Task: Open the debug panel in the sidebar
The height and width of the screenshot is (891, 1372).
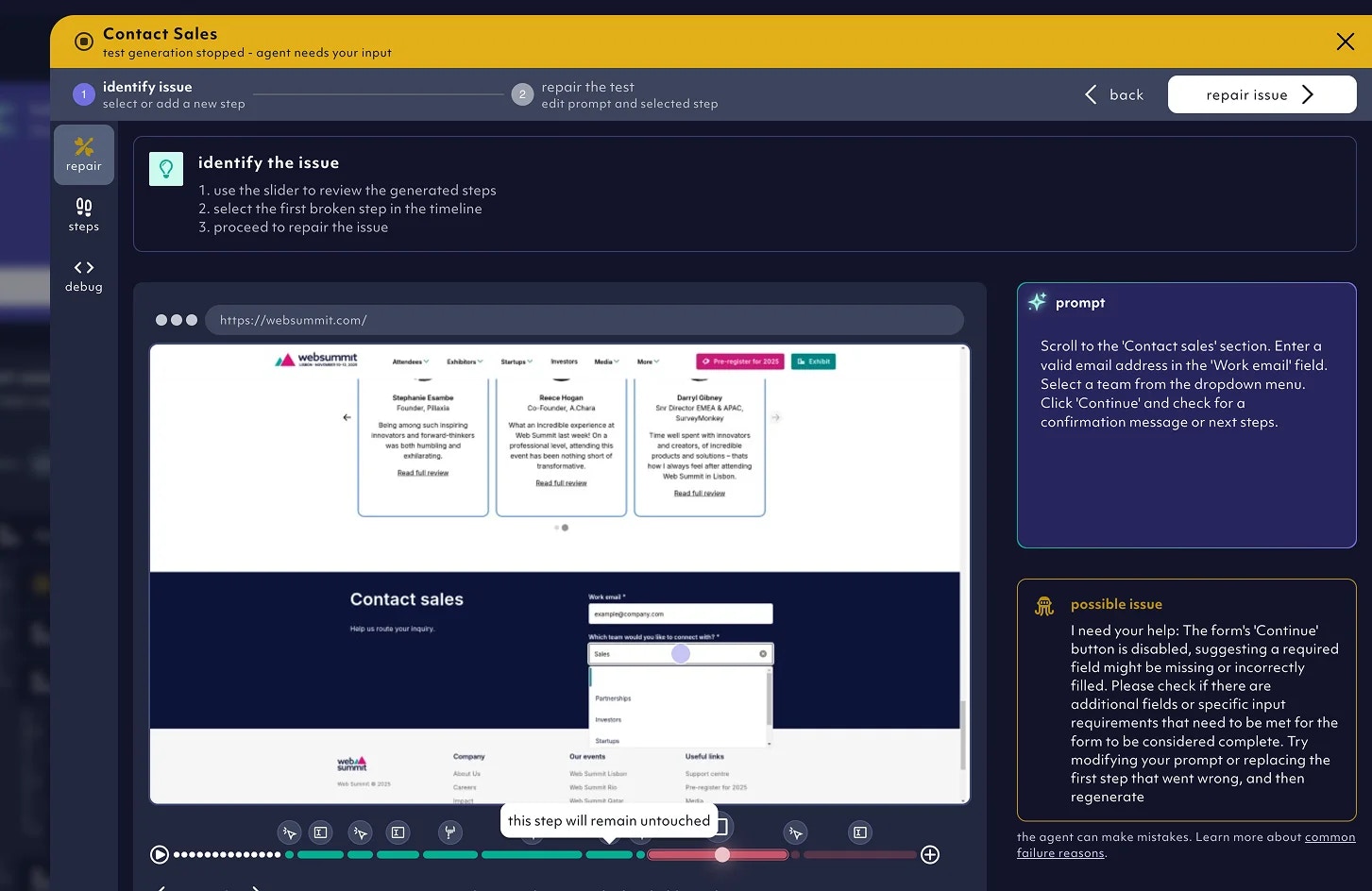Action: pos(84,276)
